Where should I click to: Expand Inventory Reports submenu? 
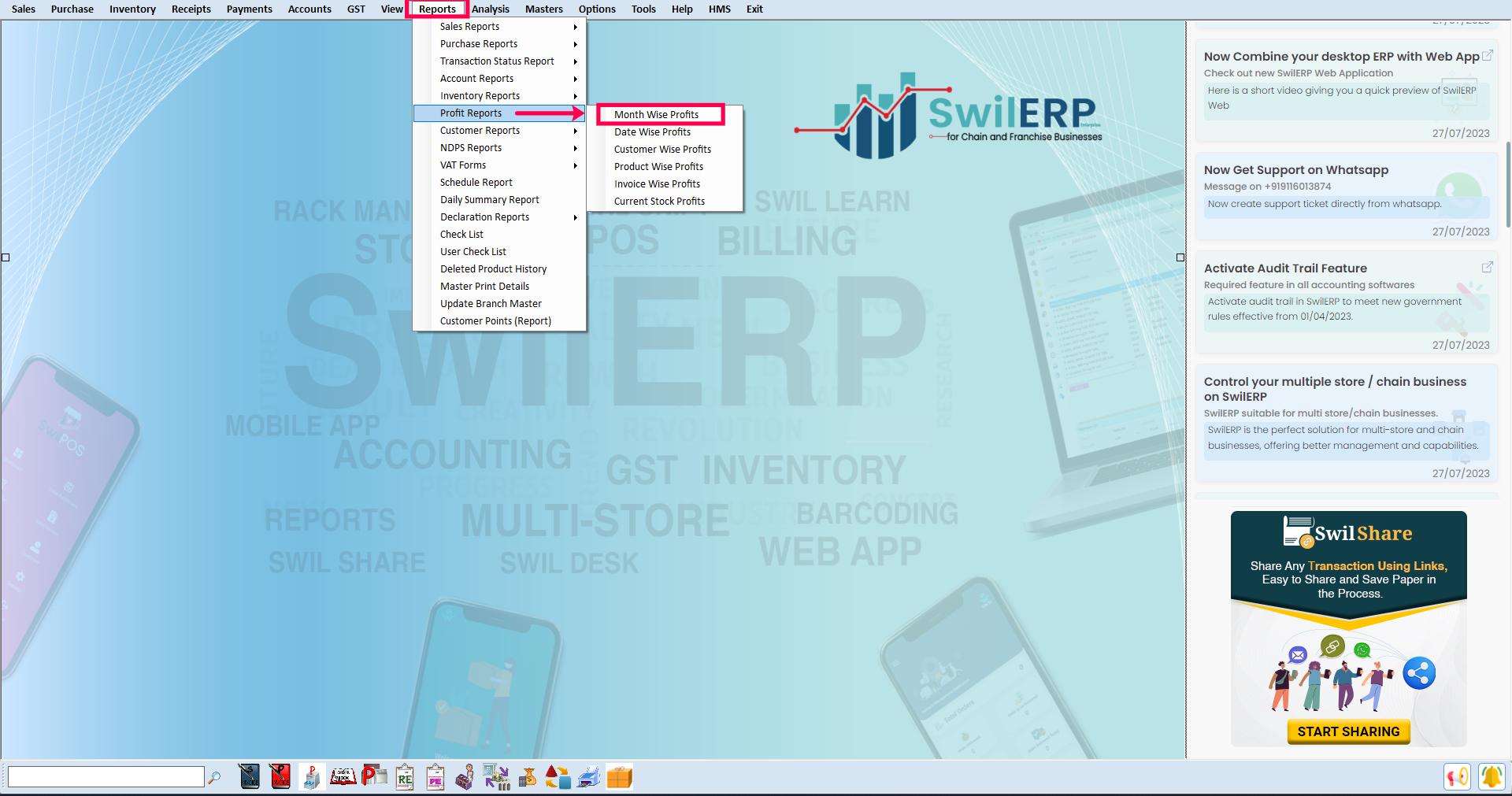point(499,96)
